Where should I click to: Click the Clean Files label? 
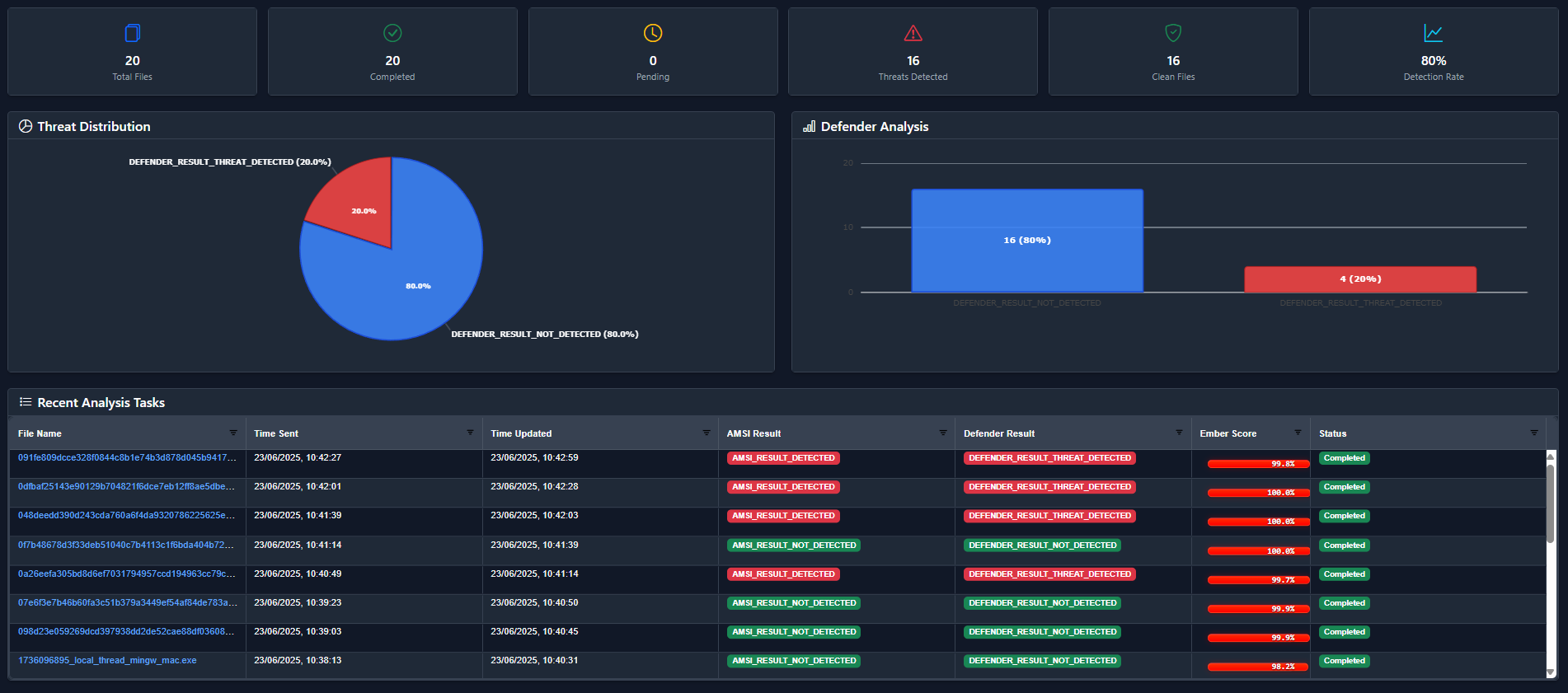tap(1173, 77)
